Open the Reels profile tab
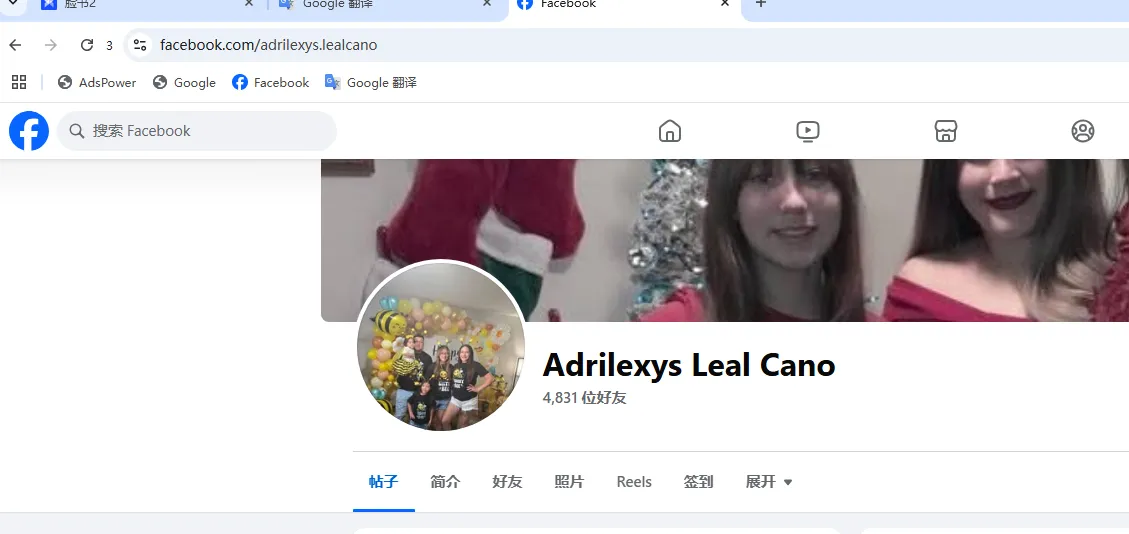The height and width of the screenshot is (534, 1129). click(x=634, y=481)
